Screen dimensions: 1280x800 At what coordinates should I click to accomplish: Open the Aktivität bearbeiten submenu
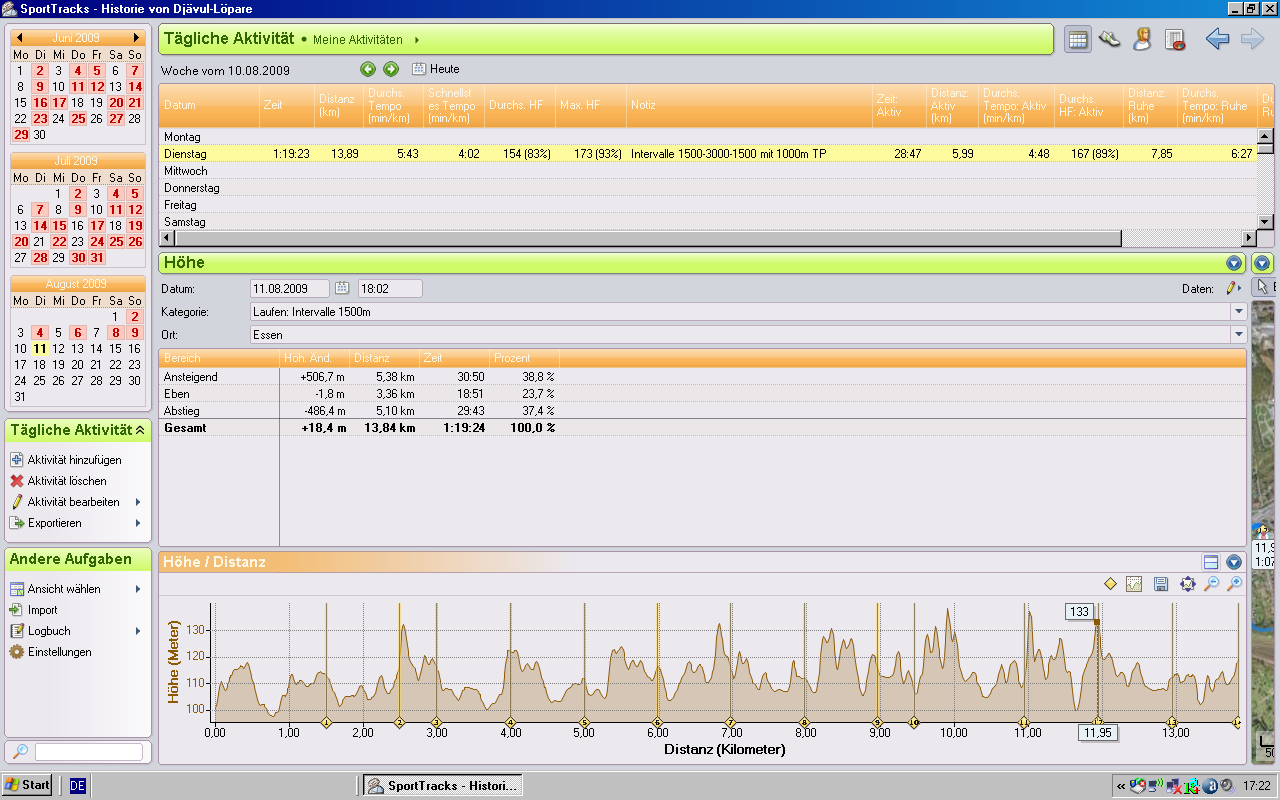point(75,502)
